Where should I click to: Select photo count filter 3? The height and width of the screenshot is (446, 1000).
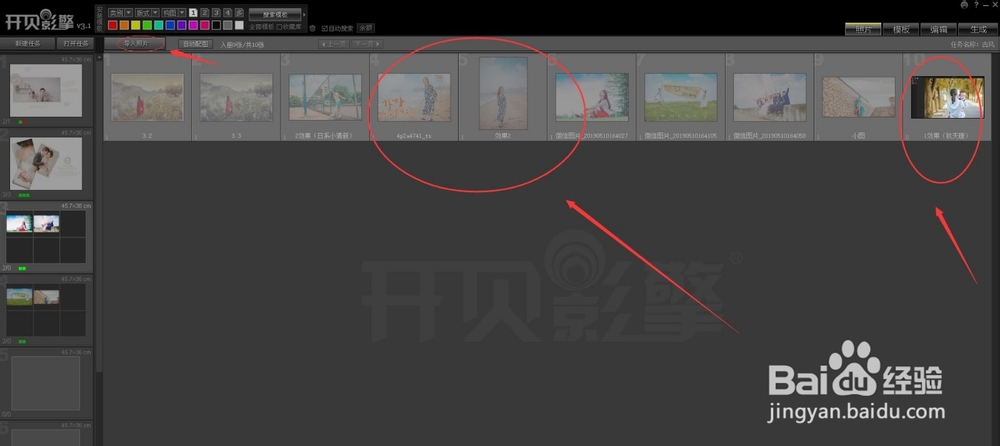[216, 13]
